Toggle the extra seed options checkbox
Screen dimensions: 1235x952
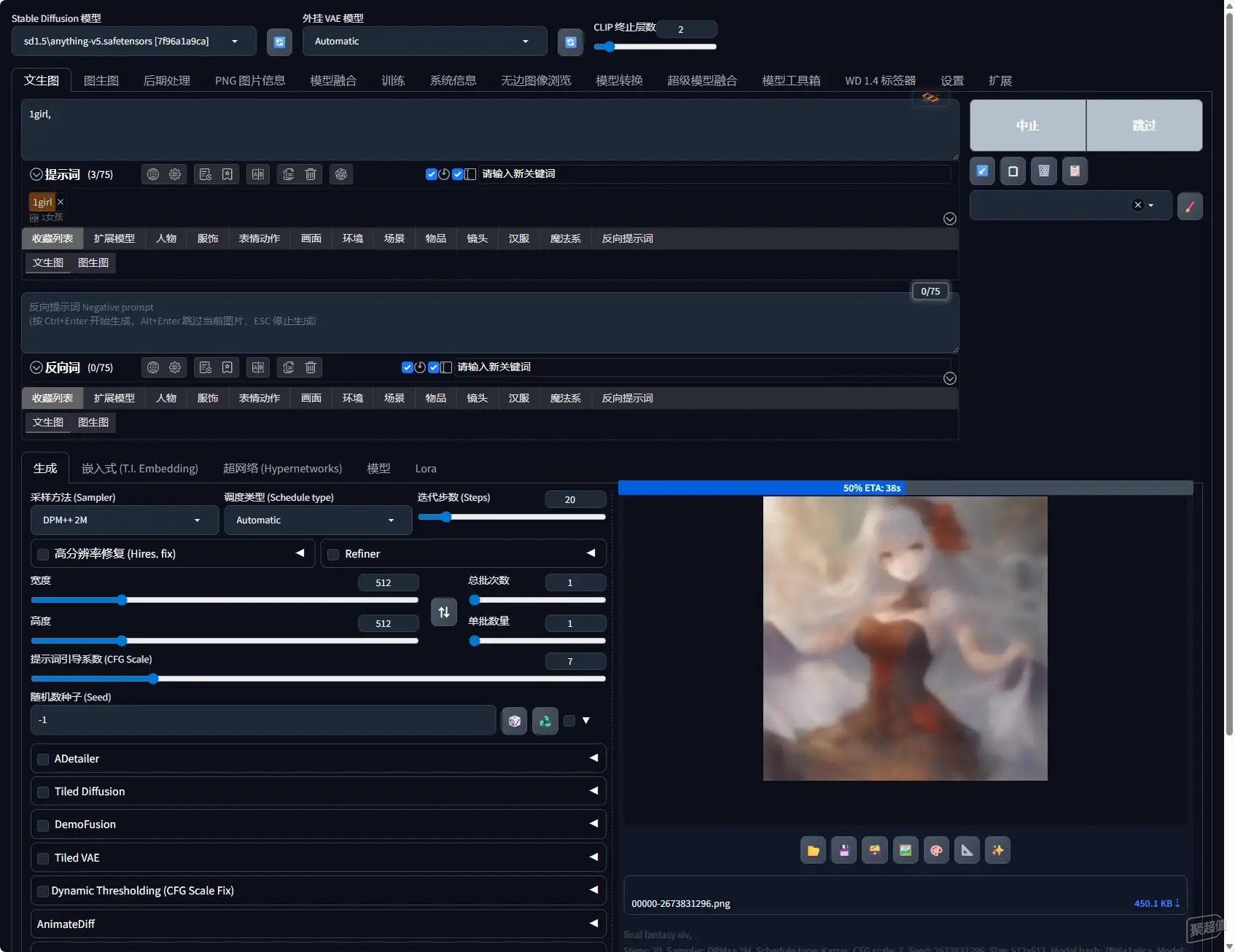569,721
